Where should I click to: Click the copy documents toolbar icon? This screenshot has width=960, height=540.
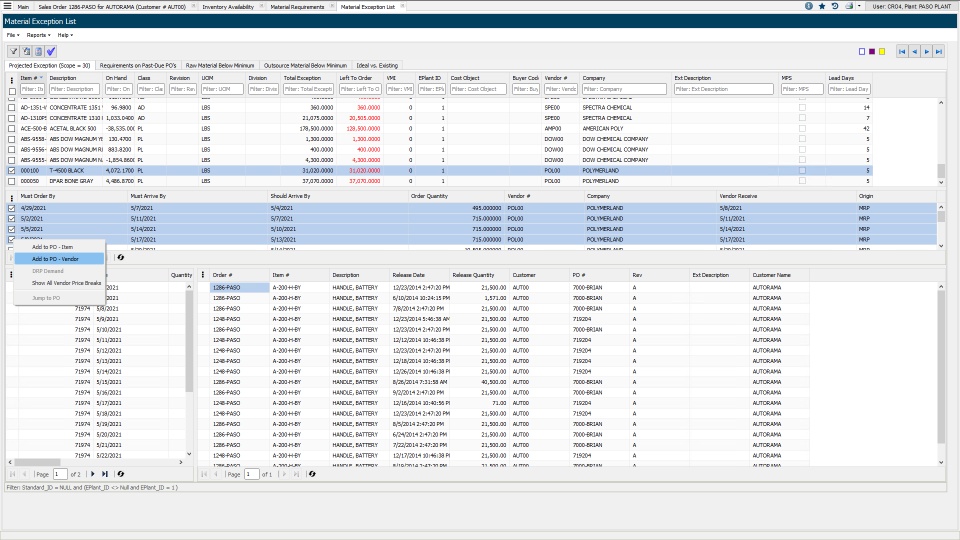(26, 51)
